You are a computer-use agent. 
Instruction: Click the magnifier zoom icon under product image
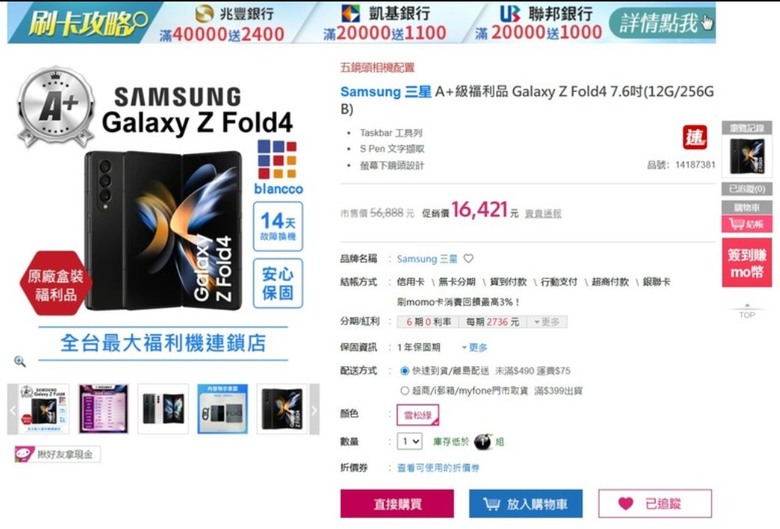pyautogui.click(x=20, y=361)
